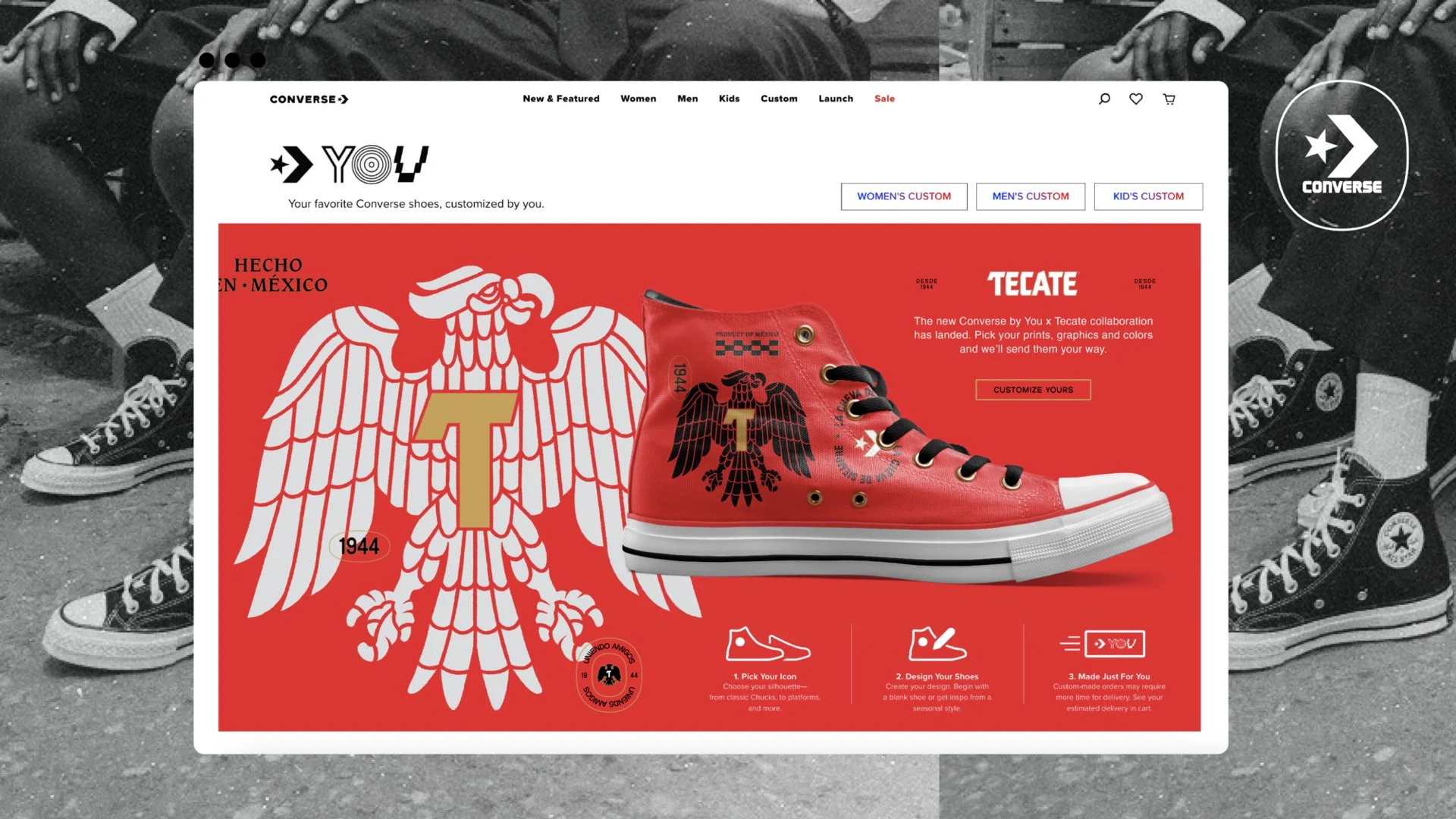
Task: Open the Women menu item
Action: (639, 99)
